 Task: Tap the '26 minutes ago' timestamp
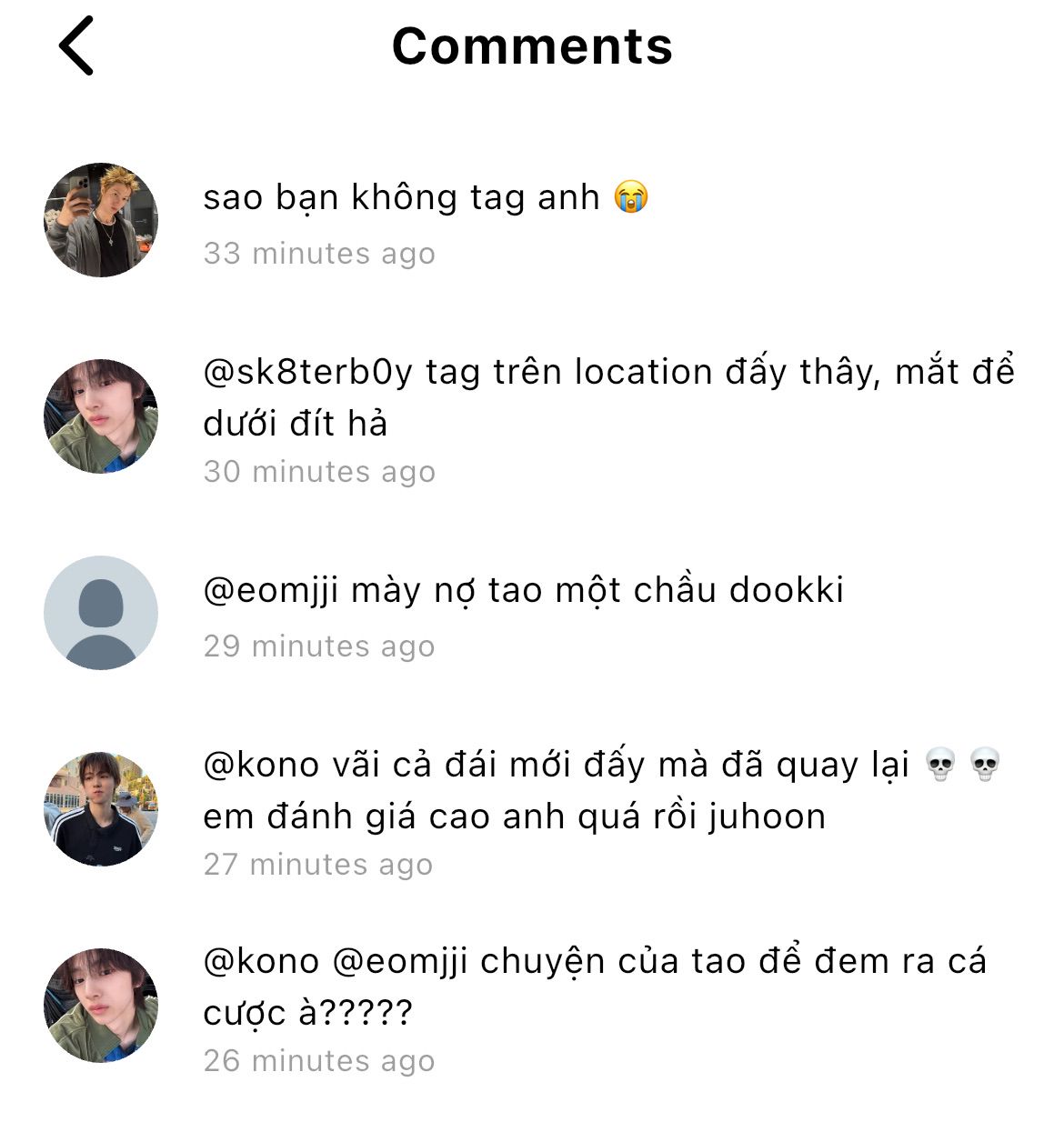point(319,1061)
